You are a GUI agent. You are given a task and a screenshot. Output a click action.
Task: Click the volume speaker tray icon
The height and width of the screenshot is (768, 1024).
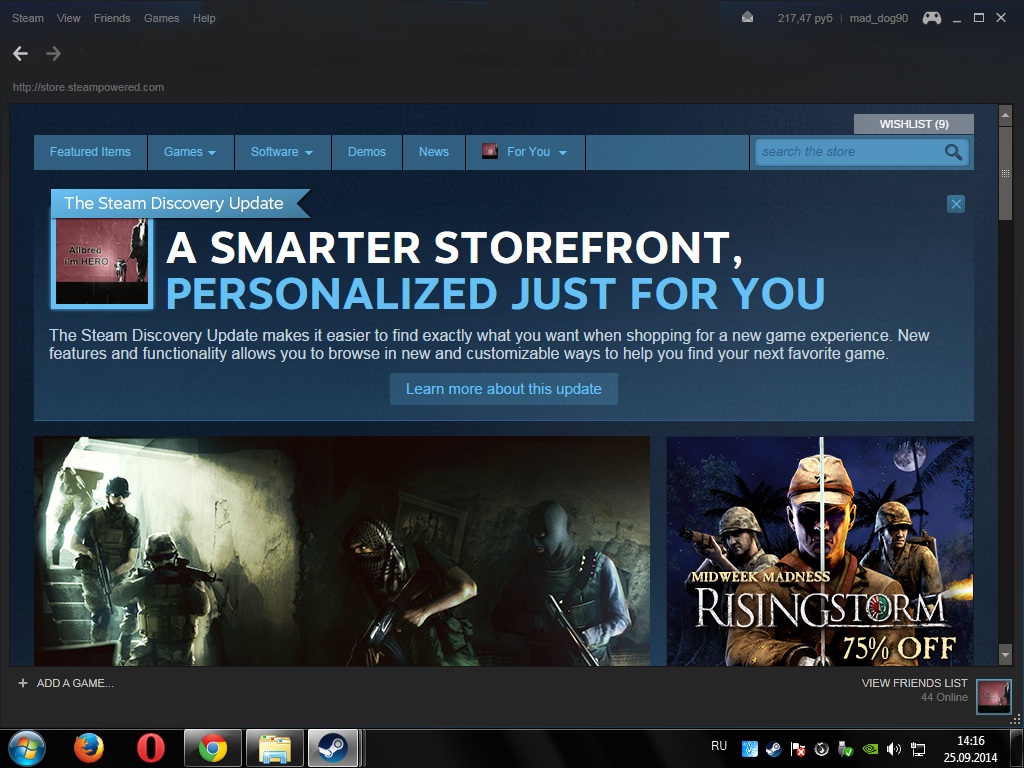pyautogui.click(x=893, y=748)
